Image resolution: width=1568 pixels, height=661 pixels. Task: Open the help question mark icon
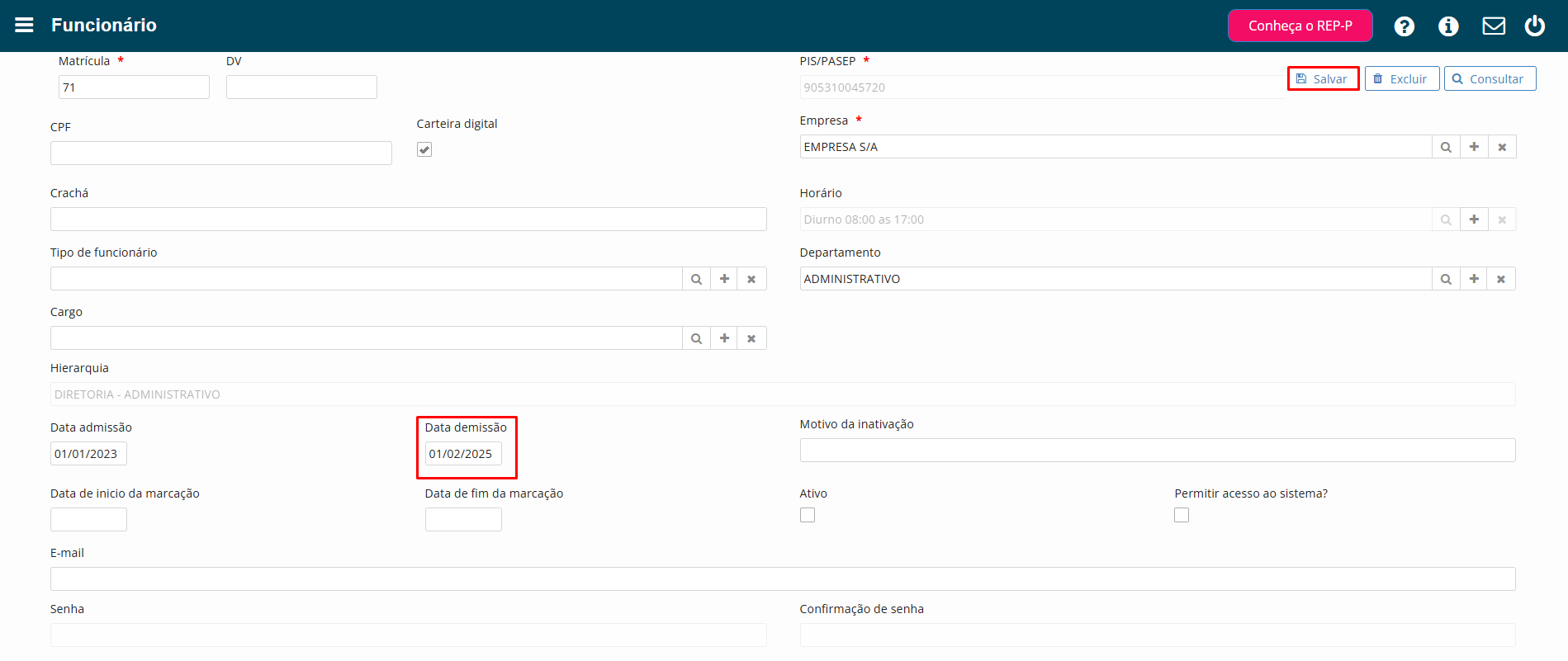coord(1404,26)
